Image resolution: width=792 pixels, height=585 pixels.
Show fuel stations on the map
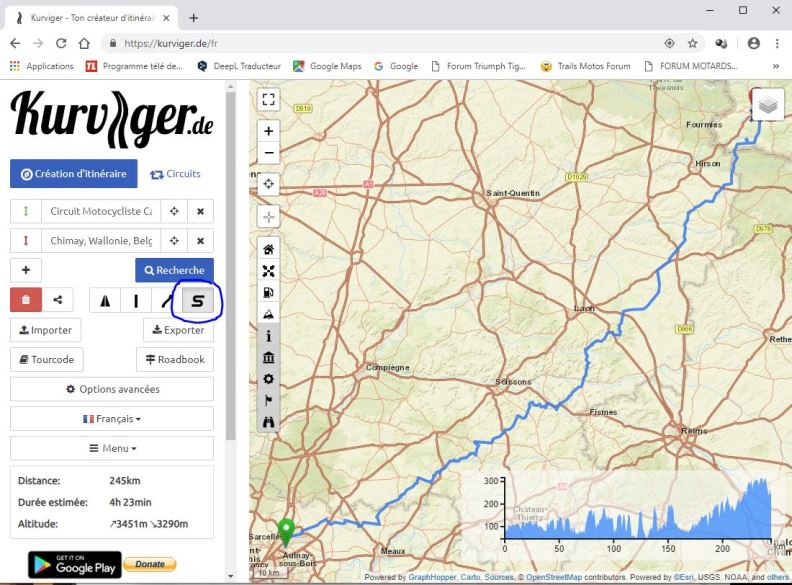(x=269, y=292)
